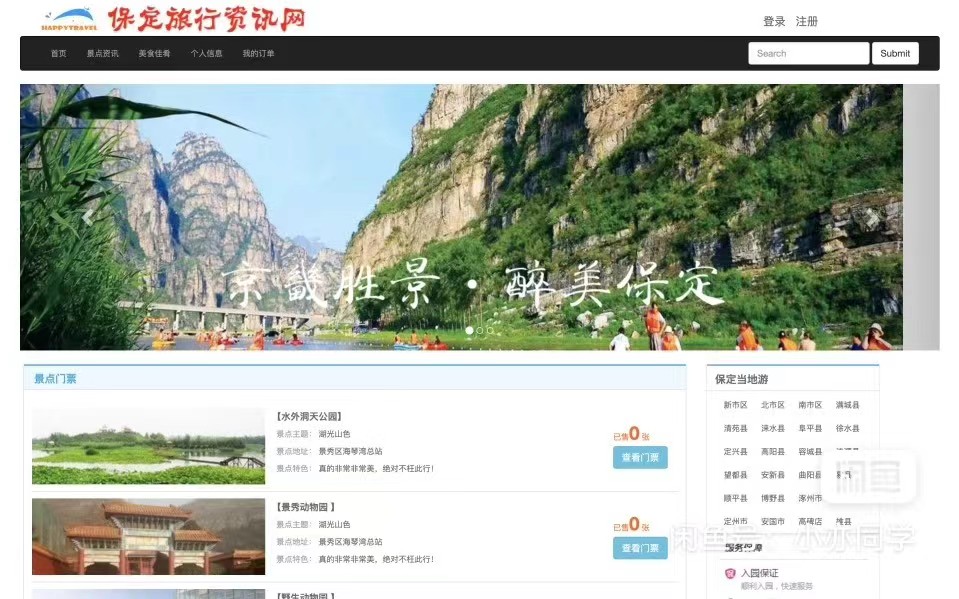Image resolution: width=959 pixels, height=599 pixels.
Task: Select 满城县 in local tours
Action: 847,405
